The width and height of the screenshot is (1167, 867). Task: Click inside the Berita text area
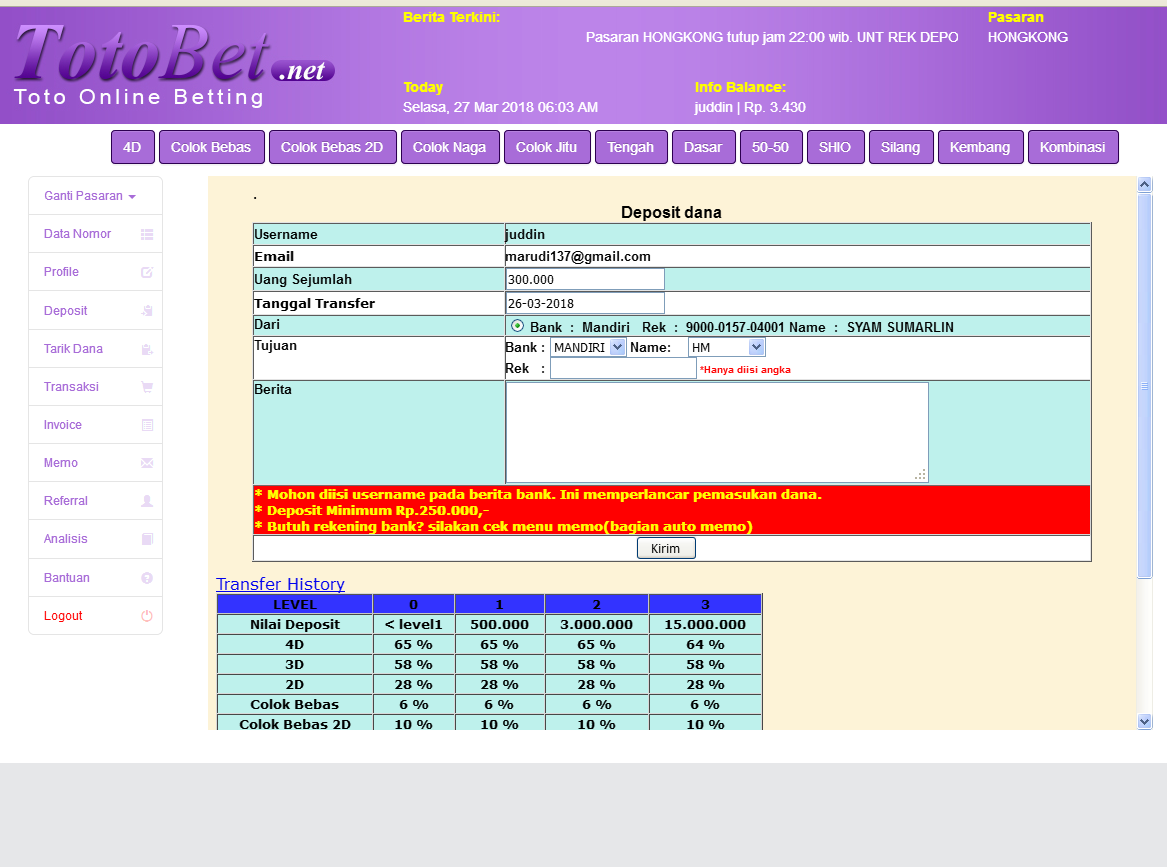(x=717, y=432)
